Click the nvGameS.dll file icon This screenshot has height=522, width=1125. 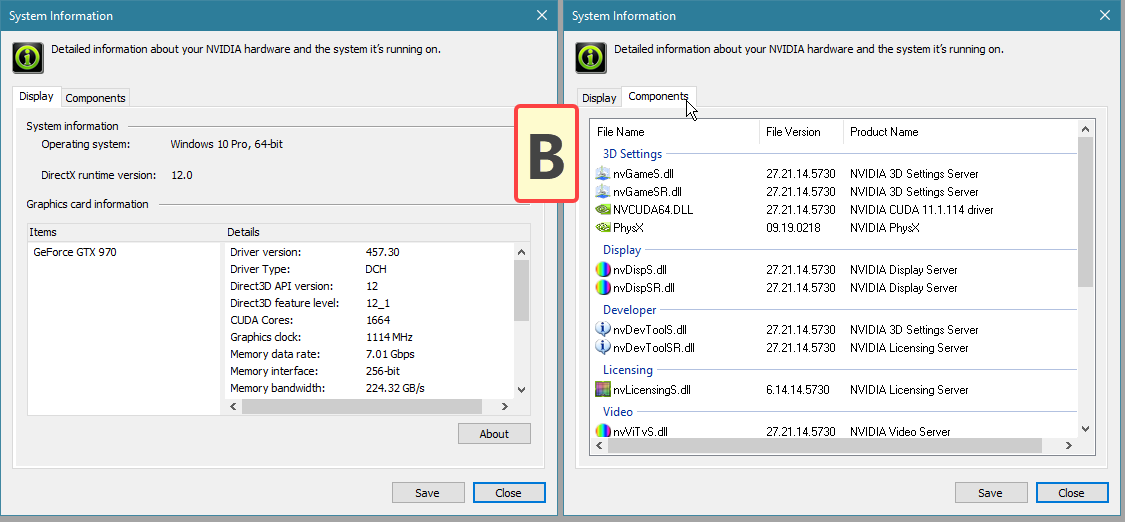tap(603, 174)
